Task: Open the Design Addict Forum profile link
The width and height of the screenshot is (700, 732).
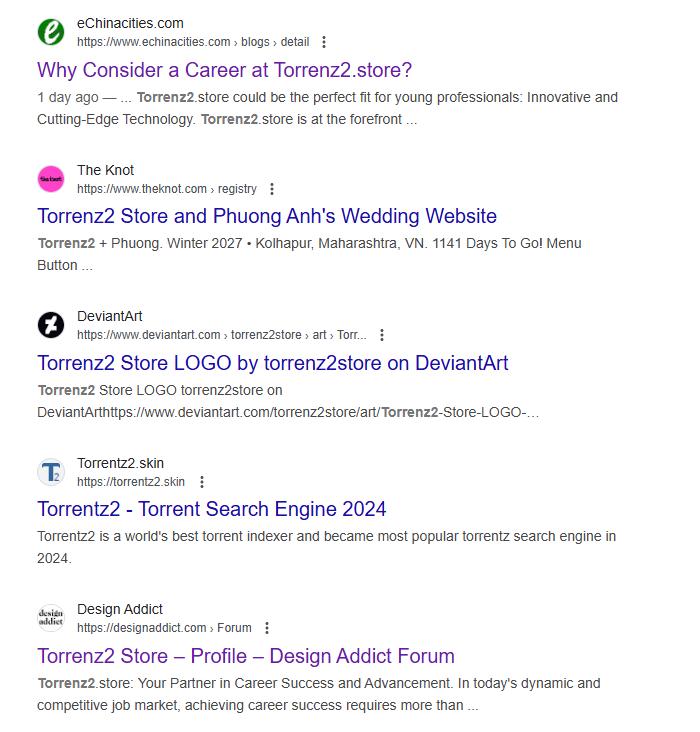Action: (246, 656)
